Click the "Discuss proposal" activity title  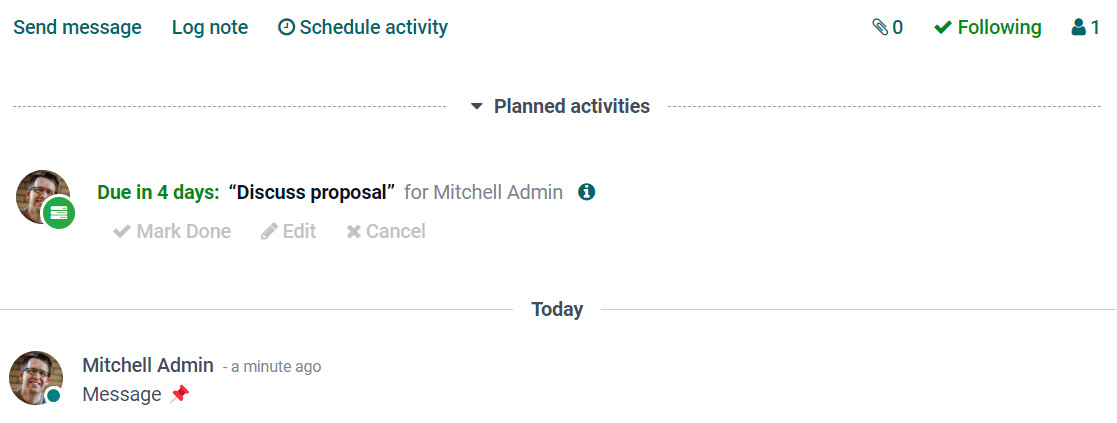312,192
